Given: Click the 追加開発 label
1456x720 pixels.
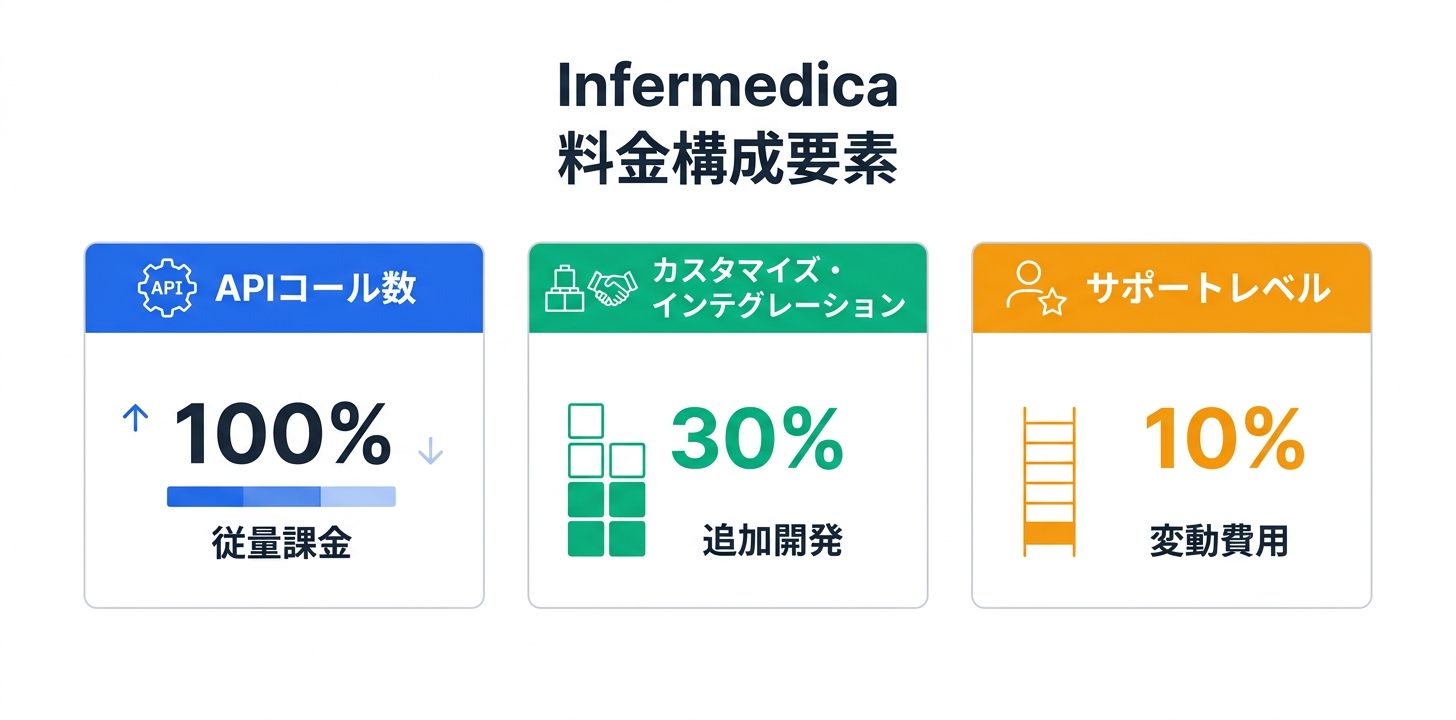Looking at the screenshot, I should coord(772,541).
